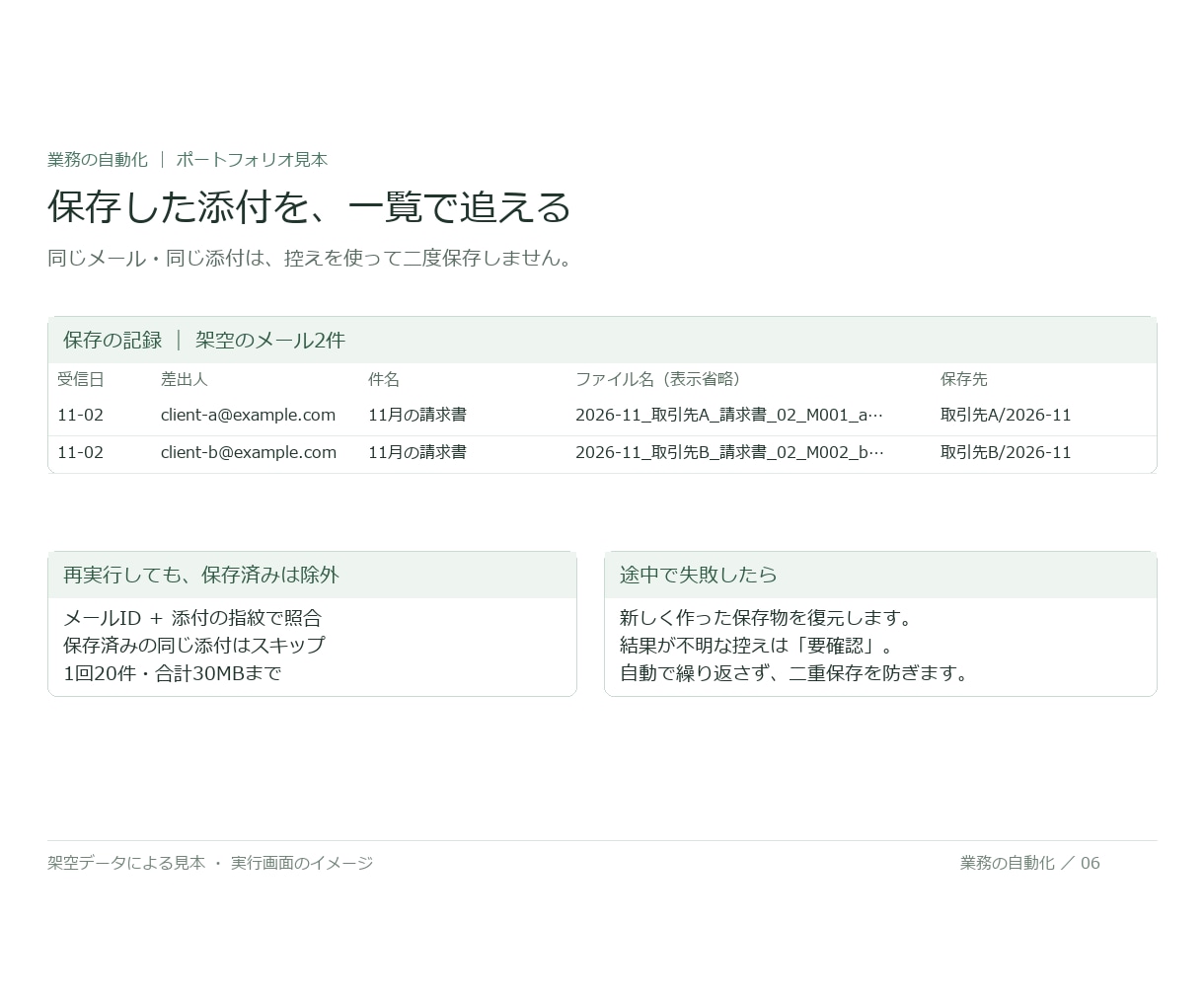Click file name 2026-11_取引先A_請求書_02_M001_a…
This screenshot has height=1003, width=1204.
click(x=729, y=416)
